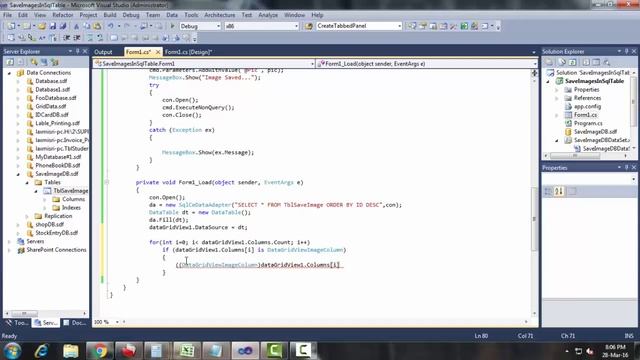The image size is (640, 360).
Task: Click the Find in Files icon beside CreateTabbedPanel
Action: click(309, 26)
